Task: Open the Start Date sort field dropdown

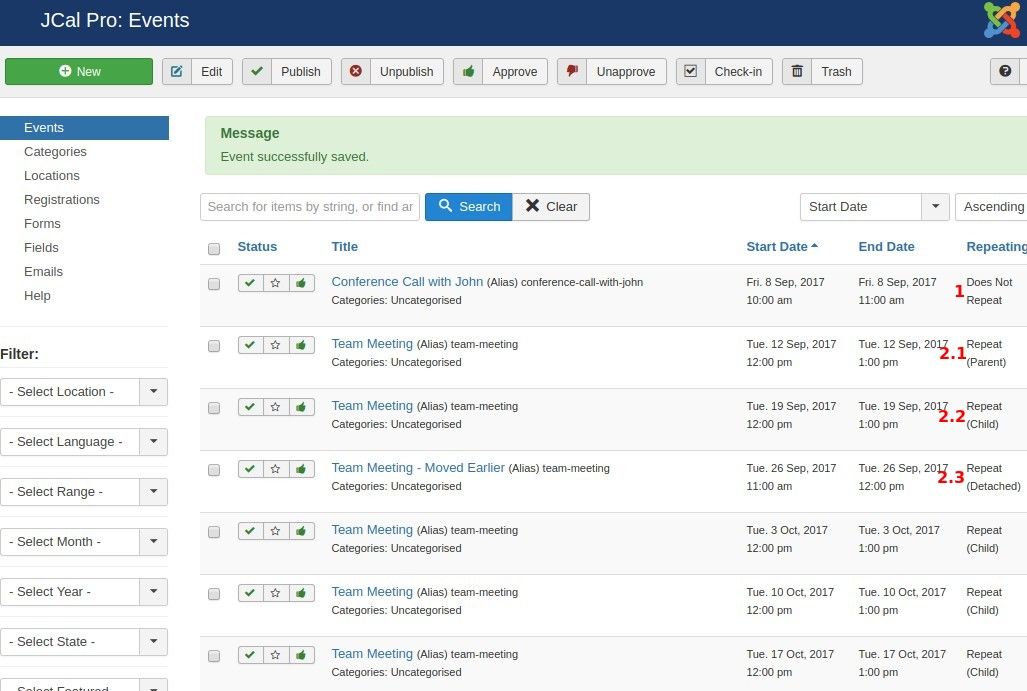Action: click(x=874, y=207)
